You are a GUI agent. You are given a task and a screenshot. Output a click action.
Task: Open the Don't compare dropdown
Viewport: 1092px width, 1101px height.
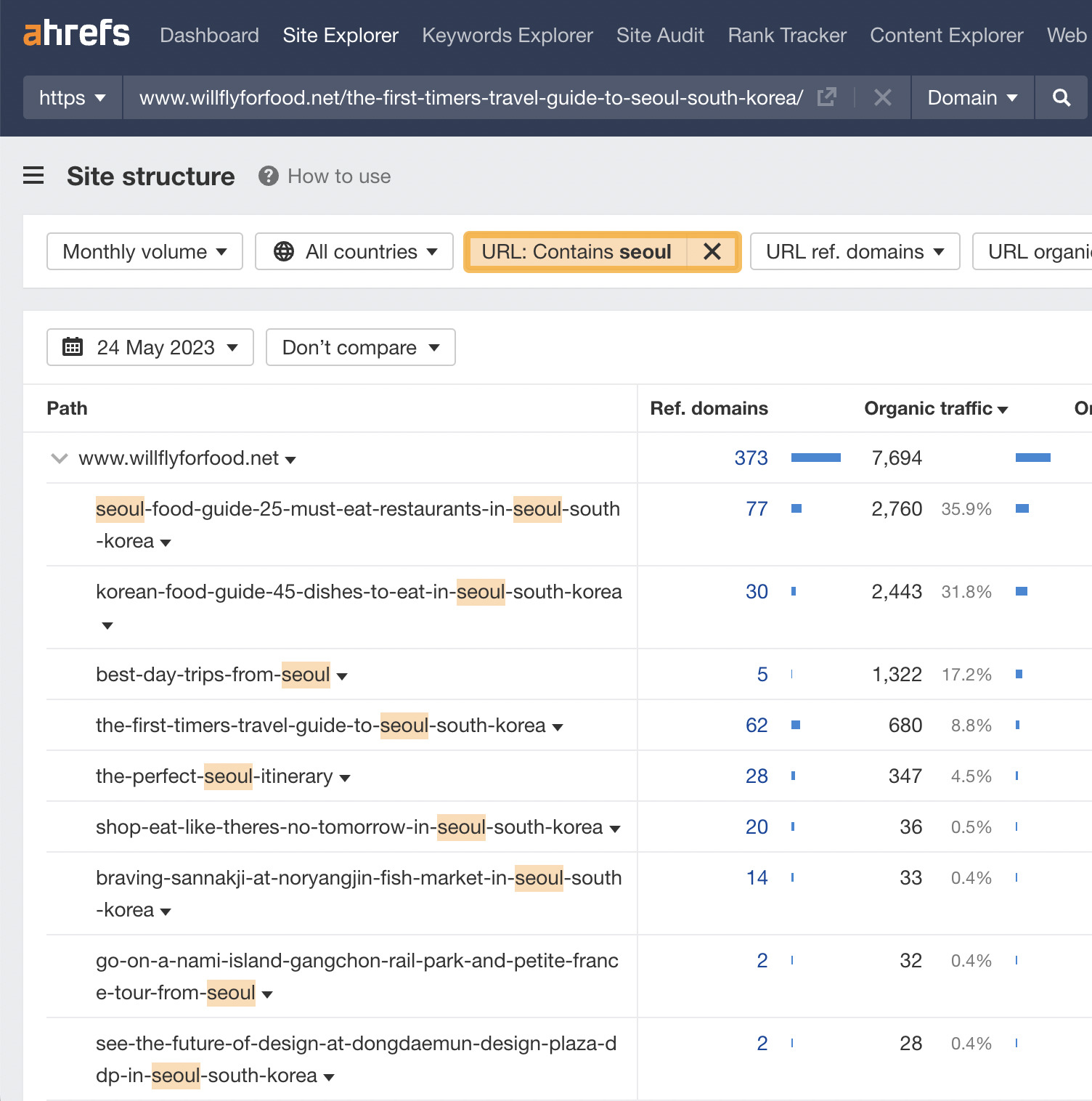pos(359,347)
